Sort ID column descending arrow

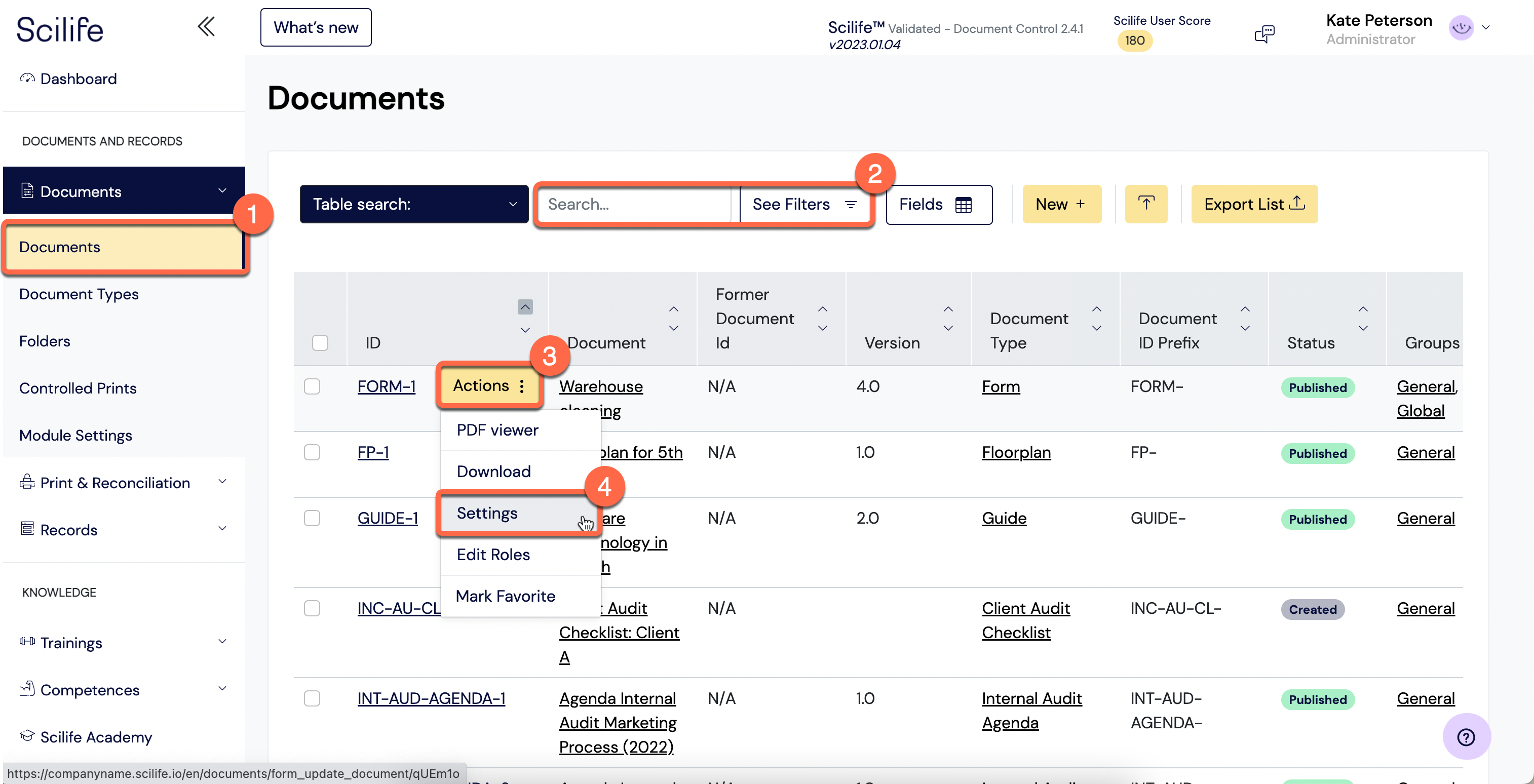coord(525,329)
